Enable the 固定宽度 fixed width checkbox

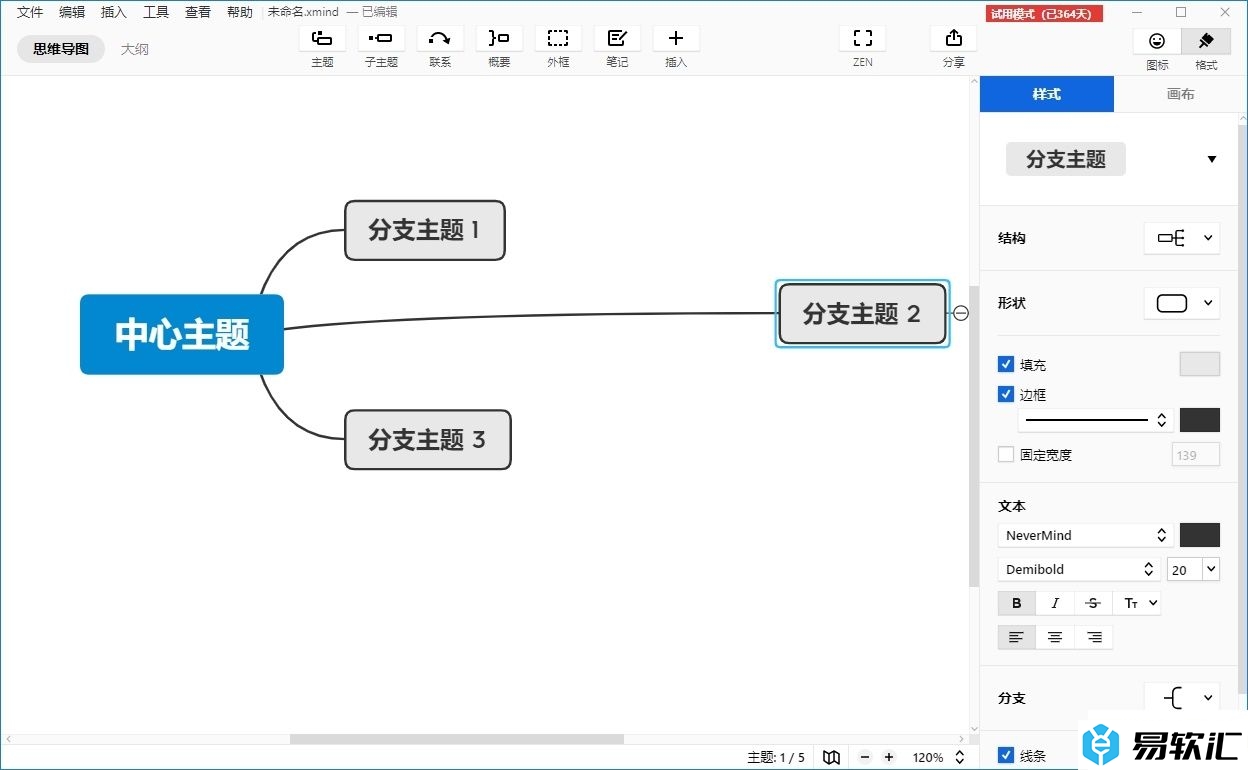pyautogui.click(x=1006, y=454)
